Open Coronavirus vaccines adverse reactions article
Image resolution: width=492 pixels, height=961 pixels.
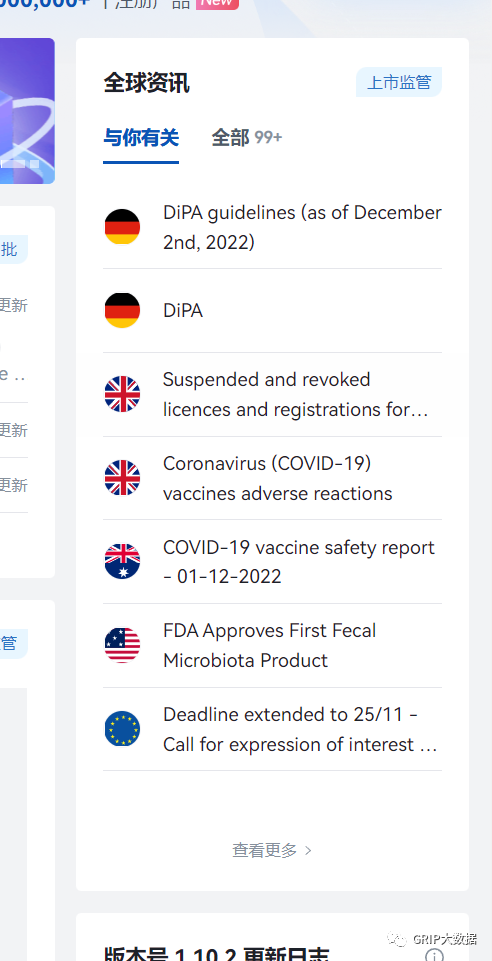pos(278,478)
